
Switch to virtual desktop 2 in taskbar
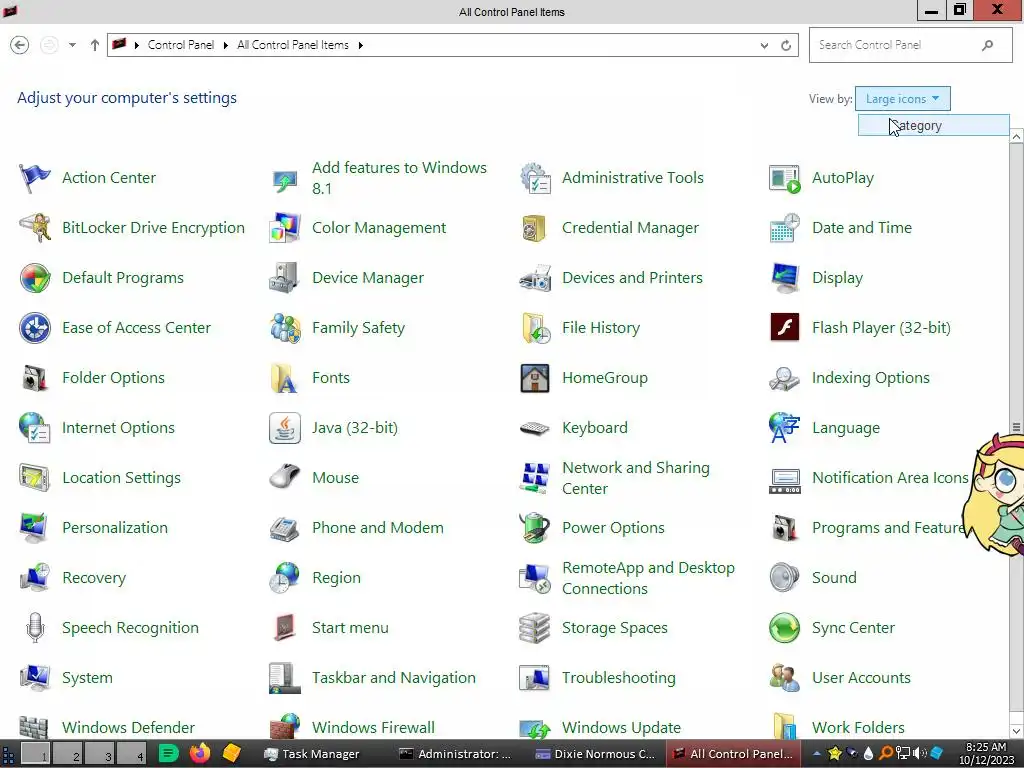coord(68,754)
